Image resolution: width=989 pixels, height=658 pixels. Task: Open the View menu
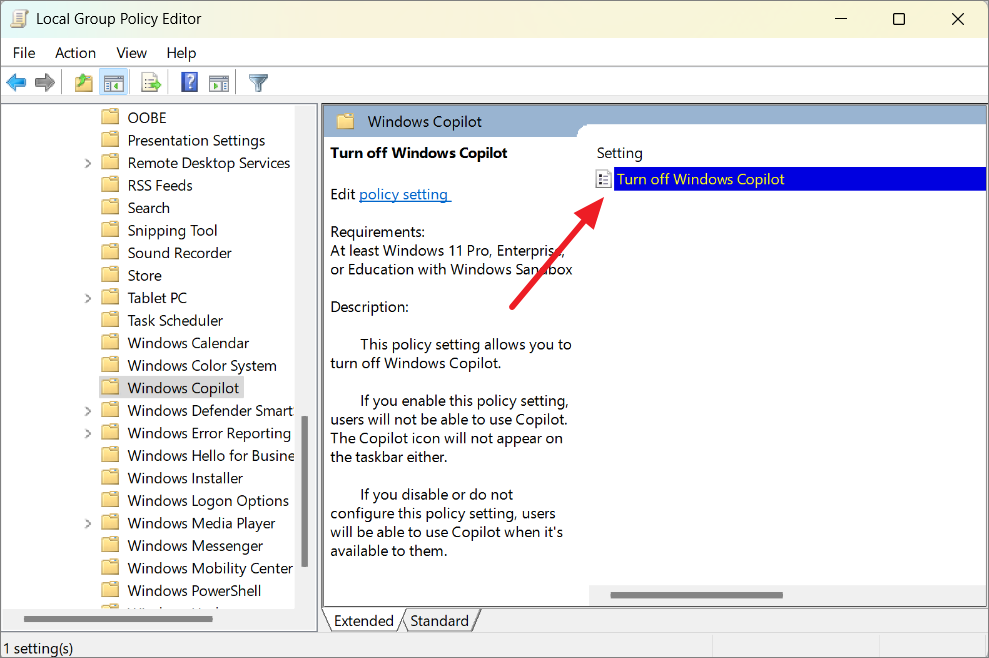[x=131, y=53]
